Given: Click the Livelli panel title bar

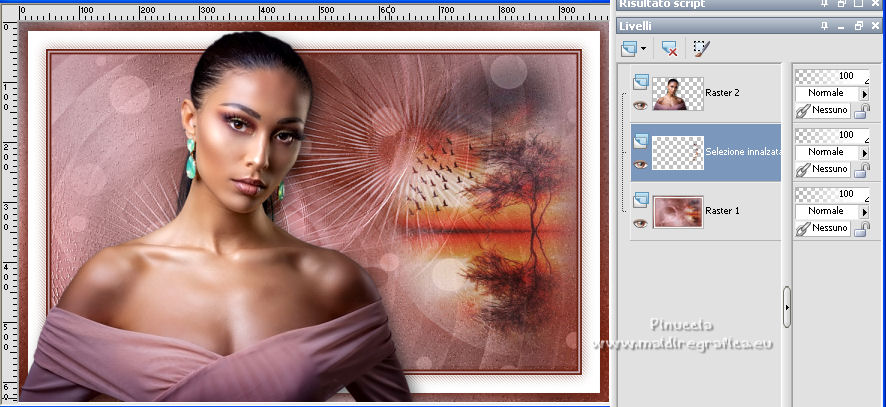Looking at the screenshot, I should (x=750, y=26).
